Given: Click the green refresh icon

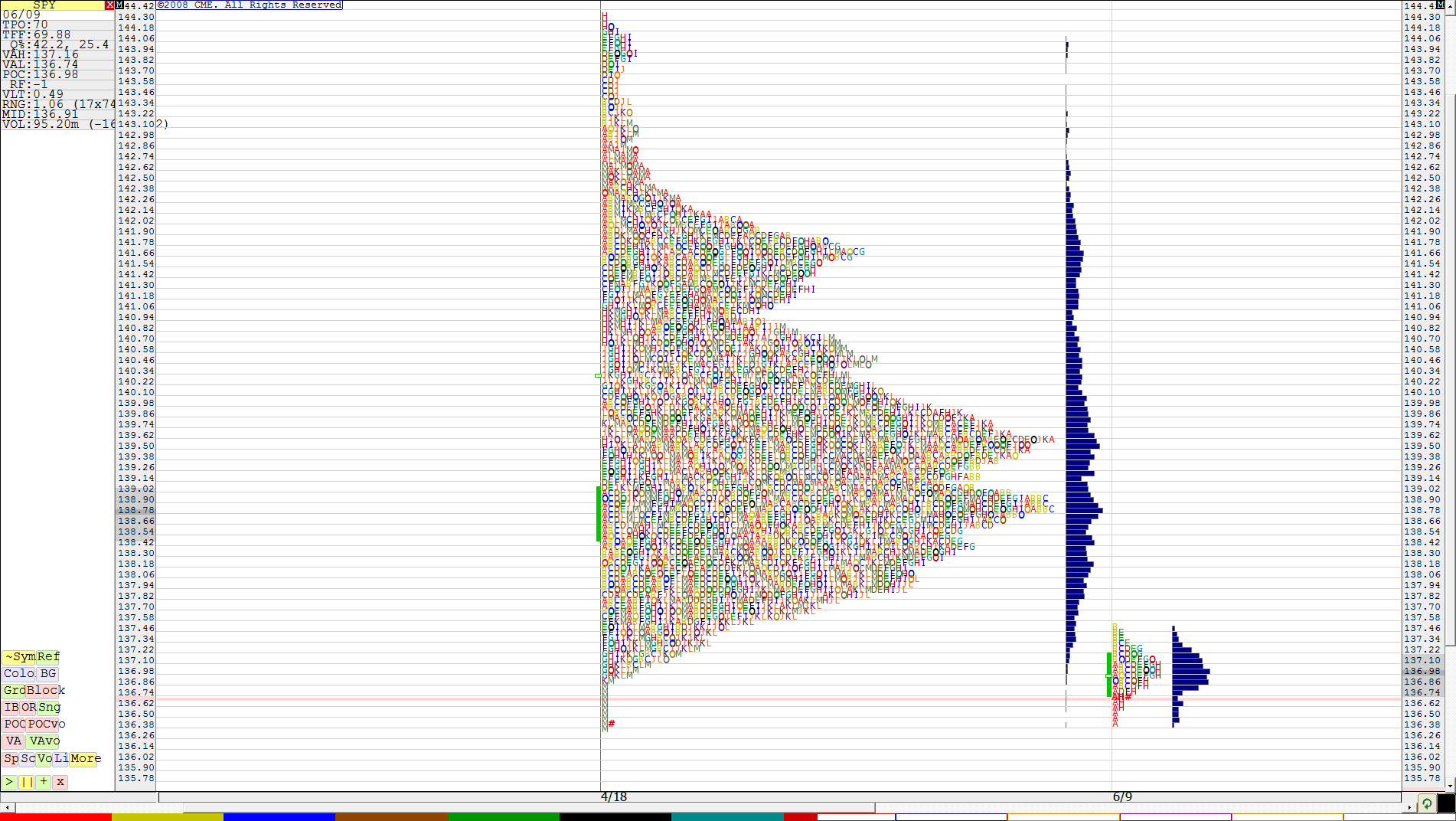Looking at the screenshot, I should [x=1427, y=803].
